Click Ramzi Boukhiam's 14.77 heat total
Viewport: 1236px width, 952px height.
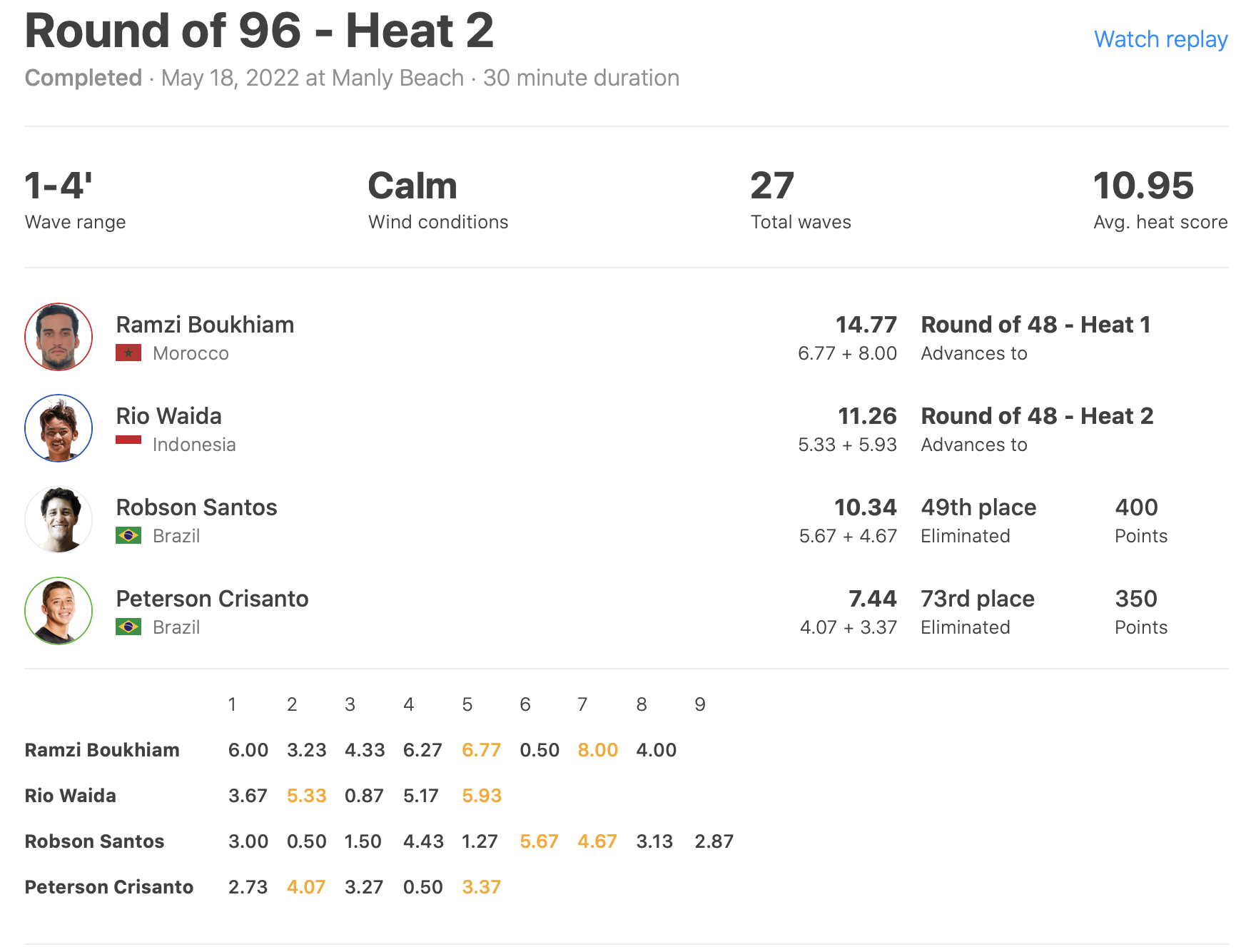click(866, 325)
